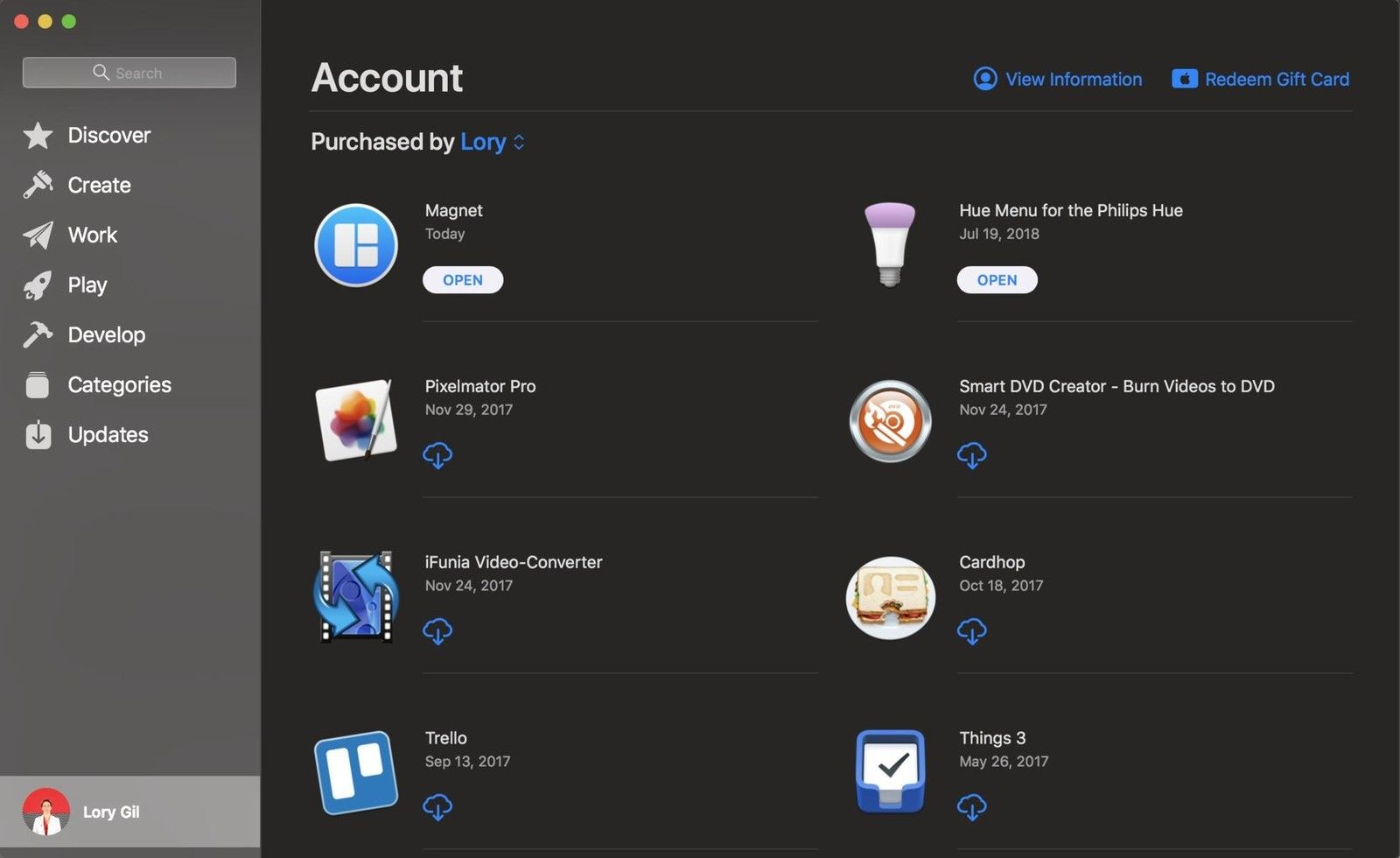The image size is (1400, 858).
Task: Download iFunia Video-Converter via cloud icon
Action: pos(438,630)
